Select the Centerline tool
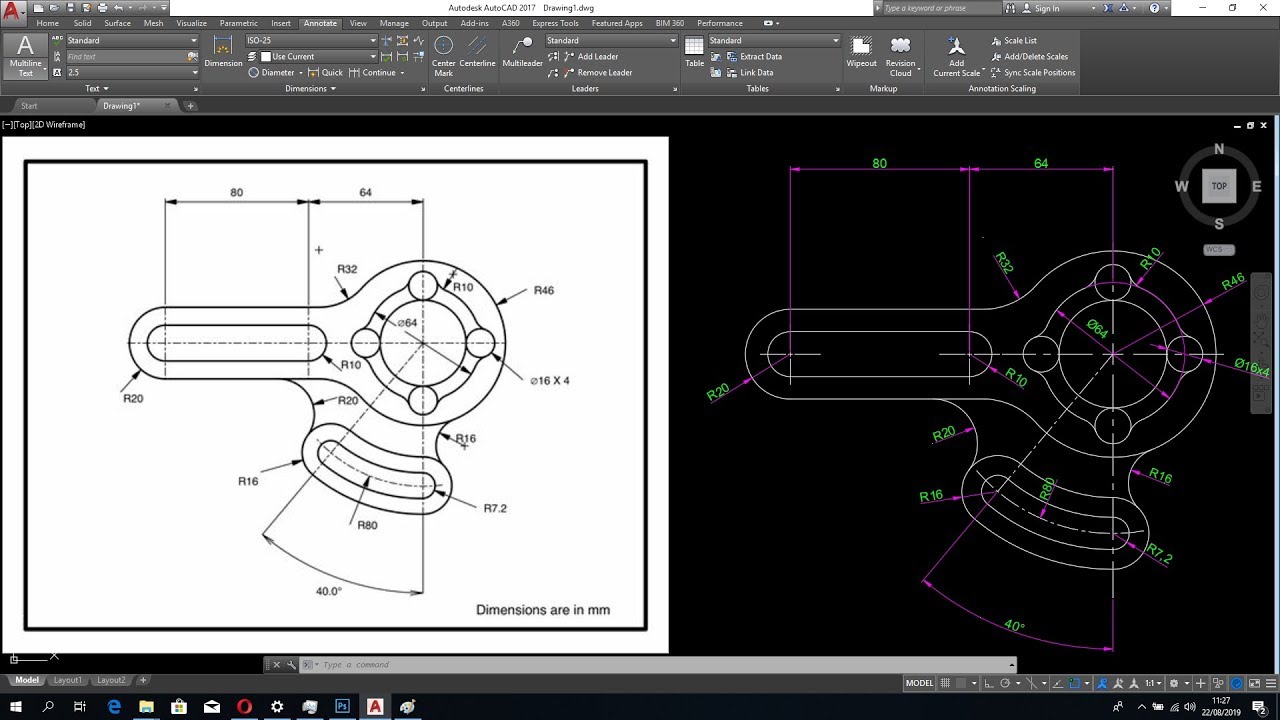Image resolution: width=1280 pixels, height=720 pixels. pos(477,51)
